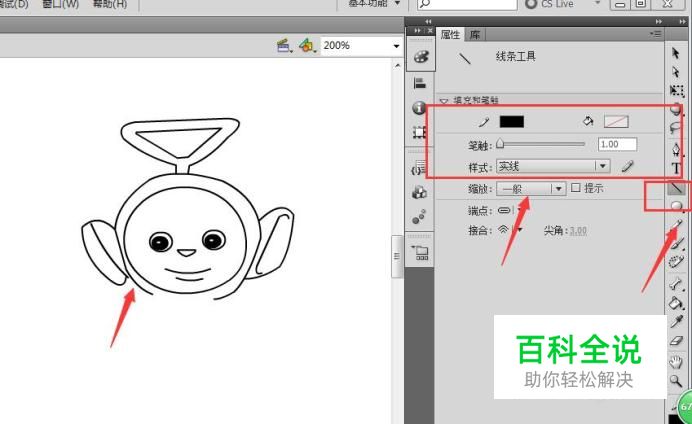This screenshot has width=692, height=424.
Task: Open the 端点 cap style dropdown
Action: (x=510, y=210)
